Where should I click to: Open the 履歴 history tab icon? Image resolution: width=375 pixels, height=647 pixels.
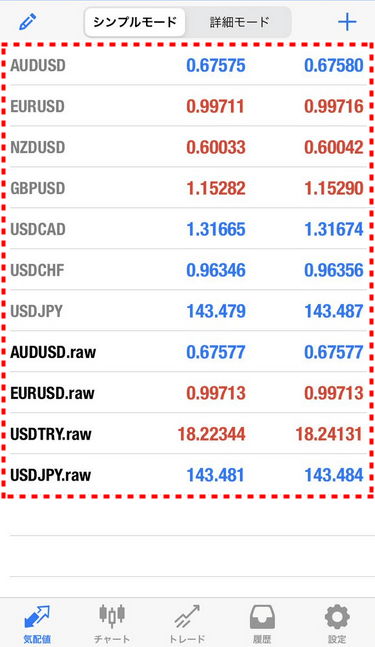(262, 616)
